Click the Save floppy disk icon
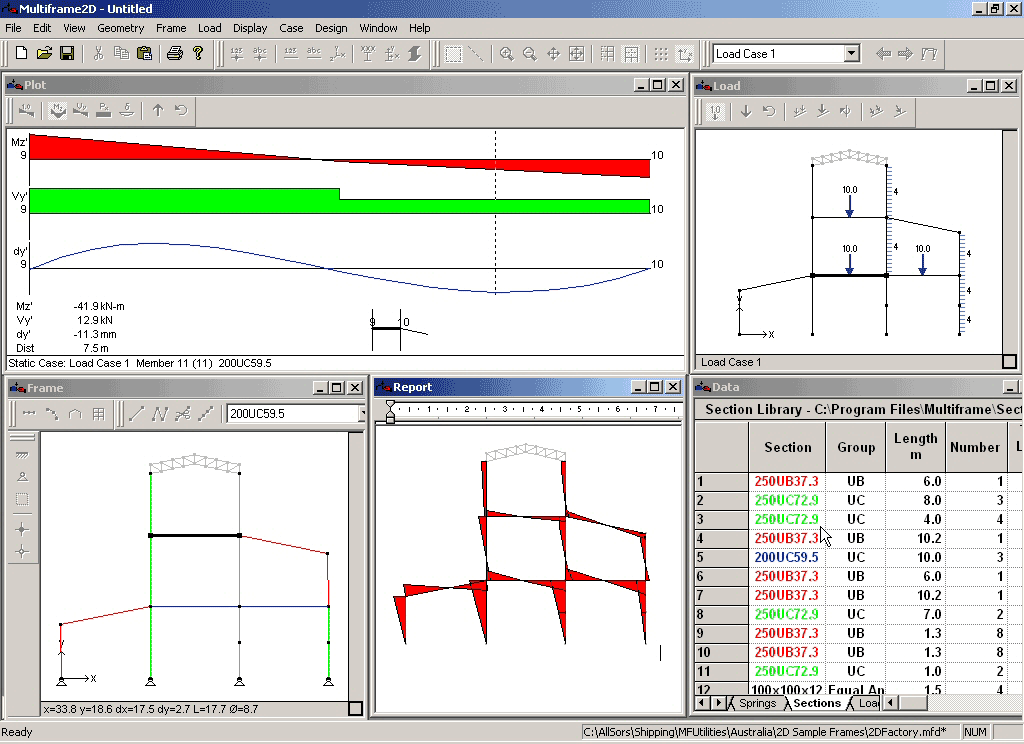The image size is (1024, 744). tap(67, 54)
